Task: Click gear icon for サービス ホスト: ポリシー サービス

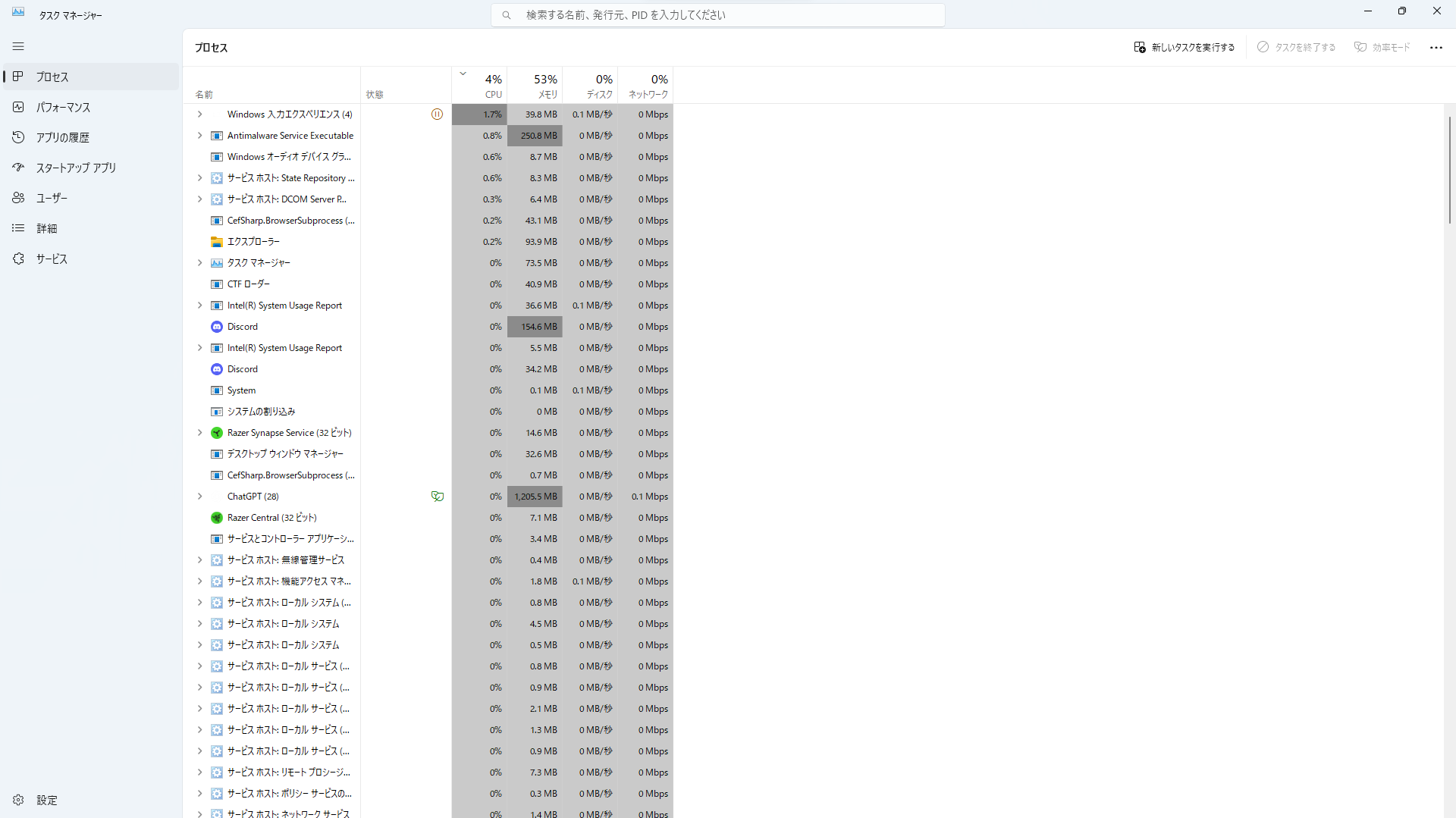Action: 217,794
